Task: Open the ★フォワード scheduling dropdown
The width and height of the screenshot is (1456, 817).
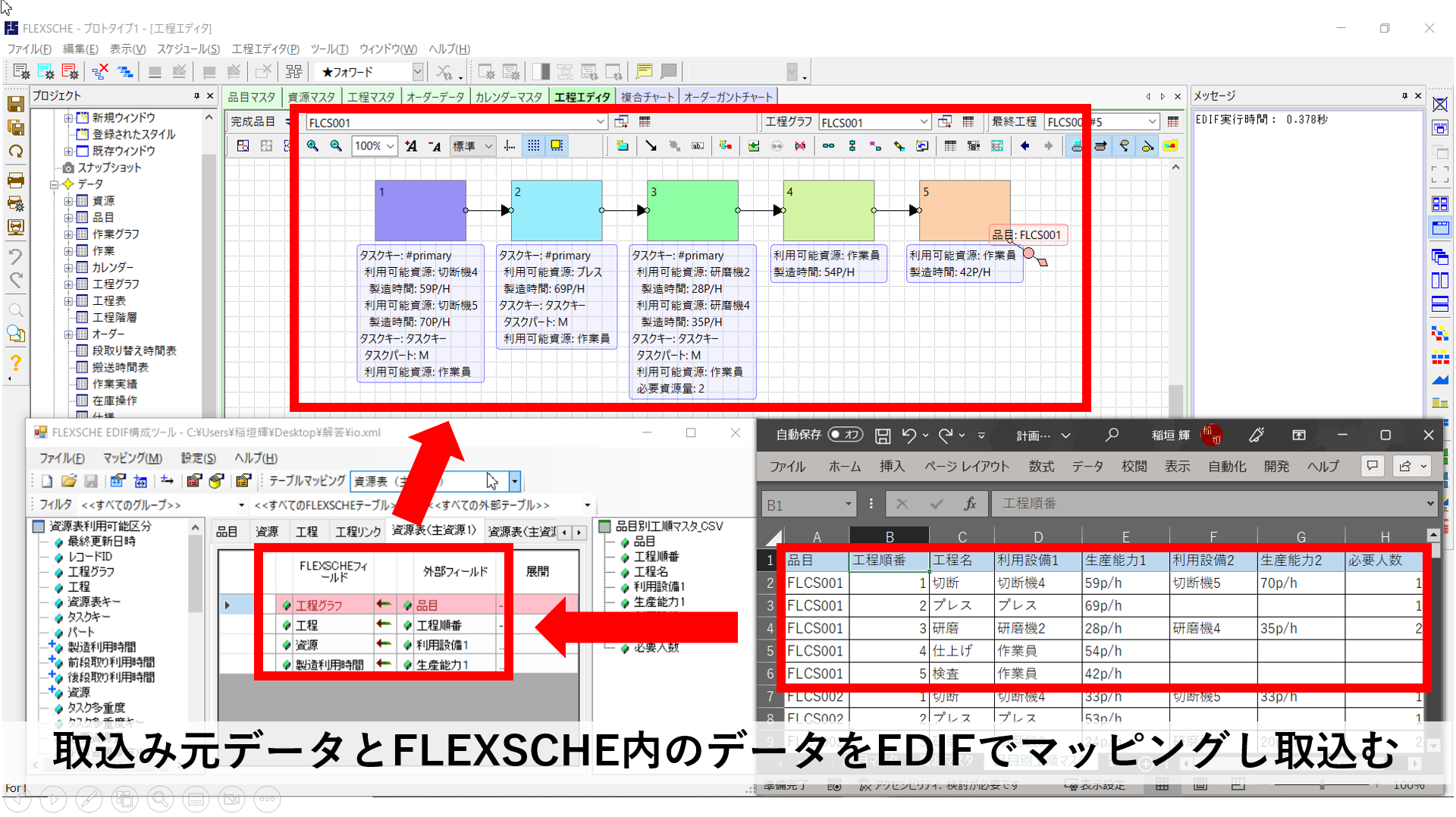Action: click(x=417, y=72)
